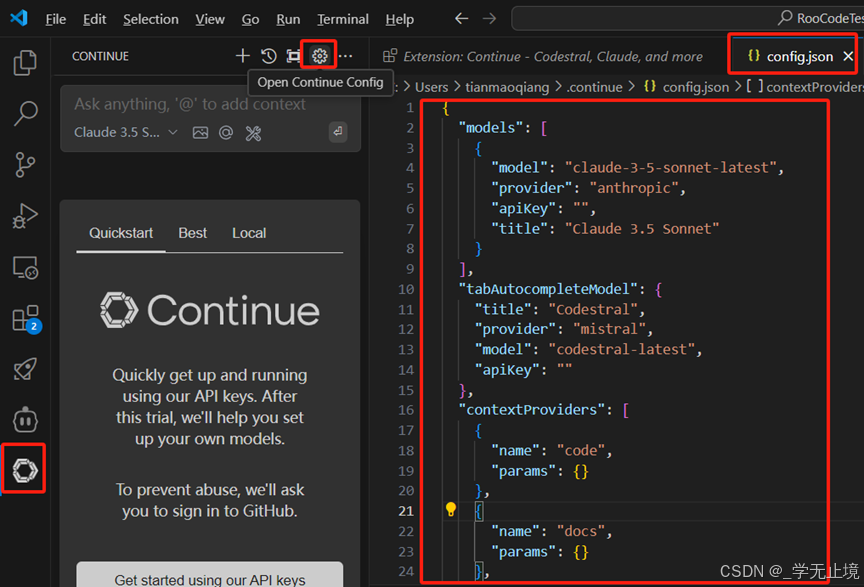Click the "models" key on line 2
The height and width of the screenshot is (587, 864).
click(x=490, y=128)
